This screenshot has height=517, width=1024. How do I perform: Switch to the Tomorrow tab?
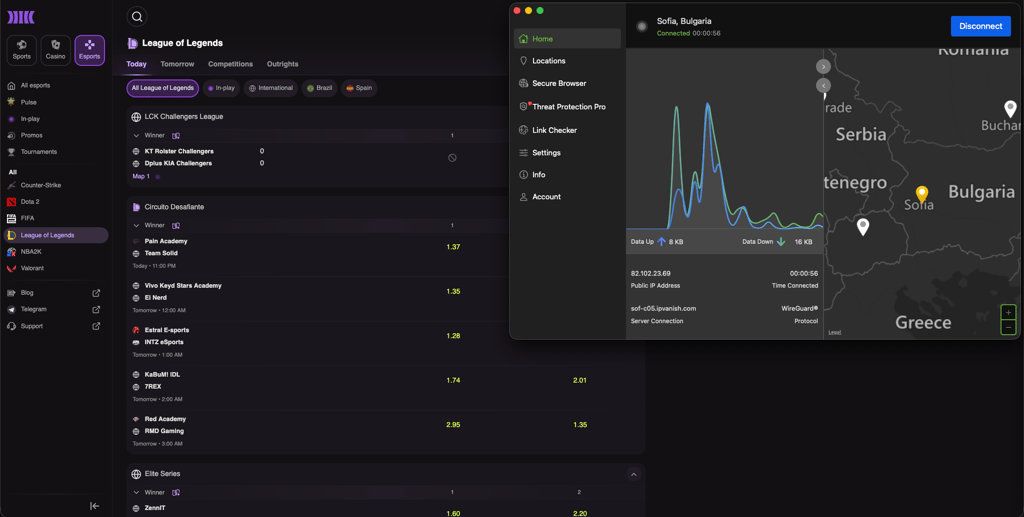tap(177, 64)
